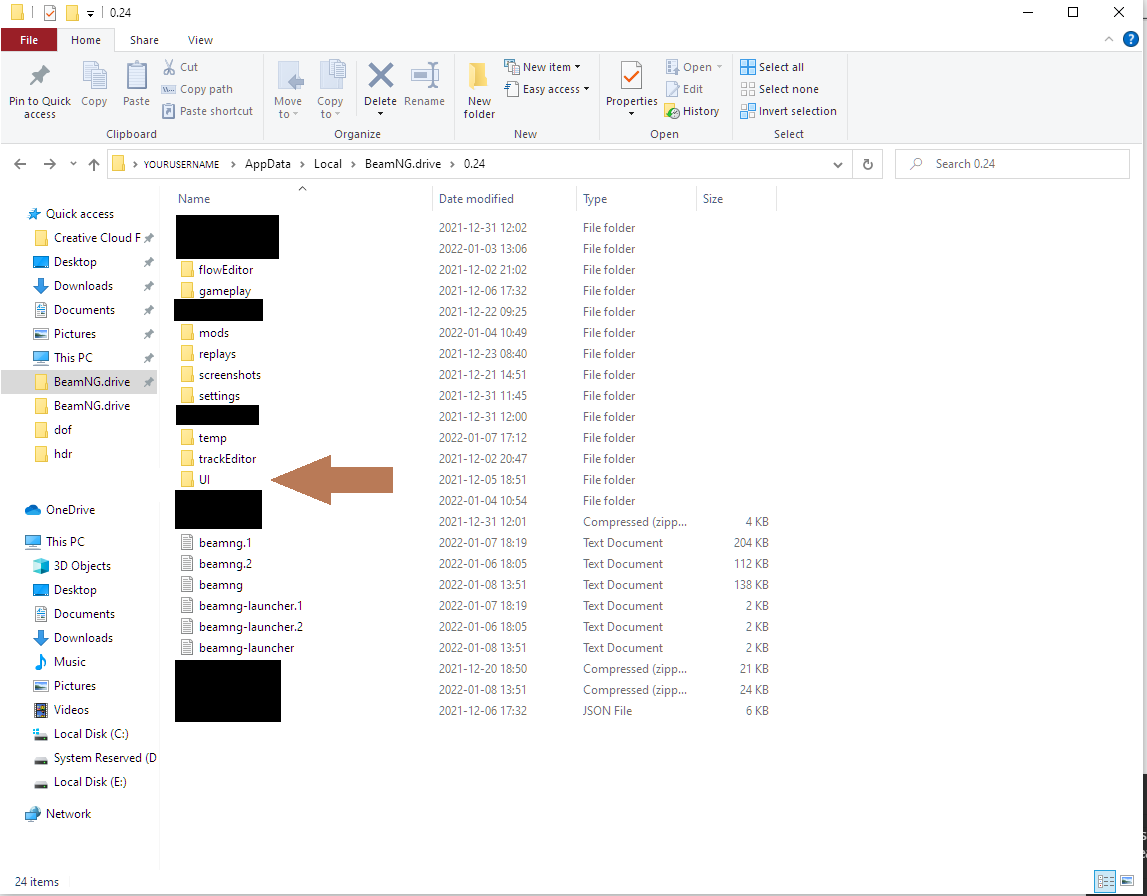Click Invert selection in ribbon
This screenshot has width=1147, height=896.
point(789,111)
